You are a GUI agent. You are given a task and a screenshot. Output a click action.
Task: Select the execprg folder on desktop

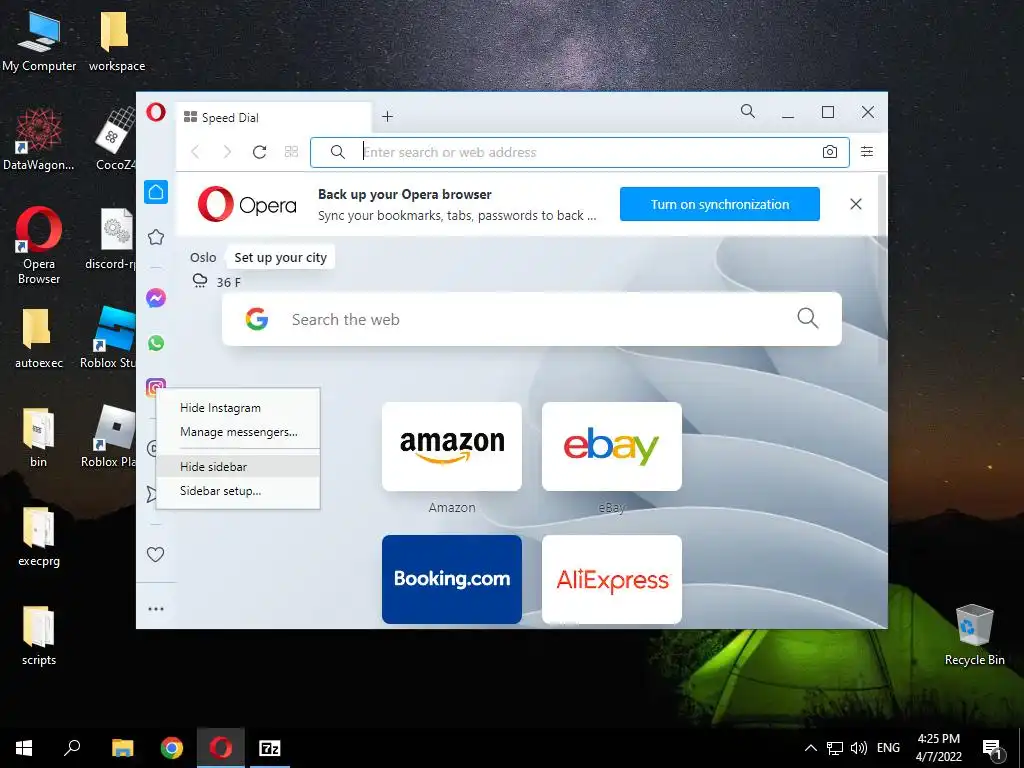click(39, 537)
